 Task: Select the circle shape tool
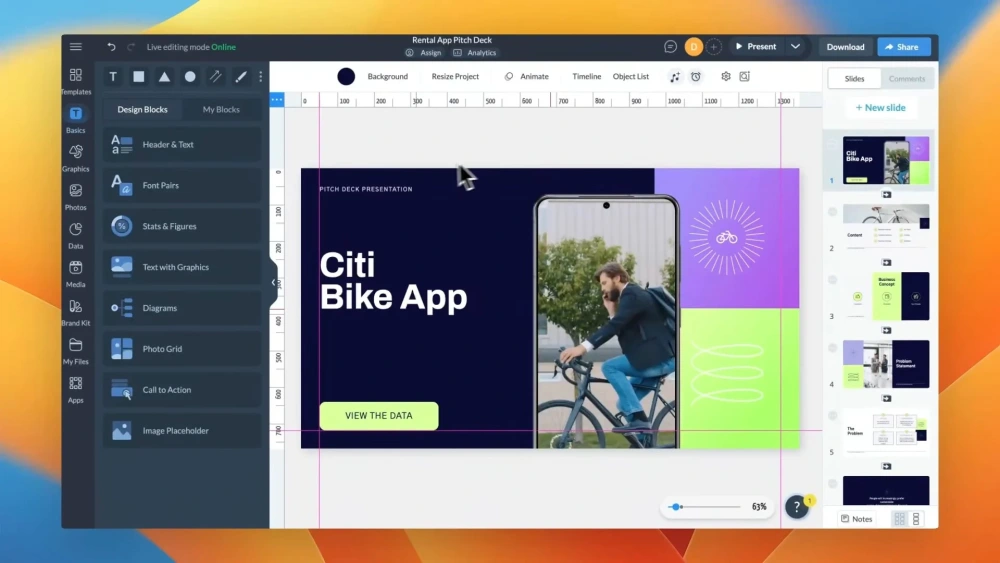pyautogui.click(x=190, y=77)
